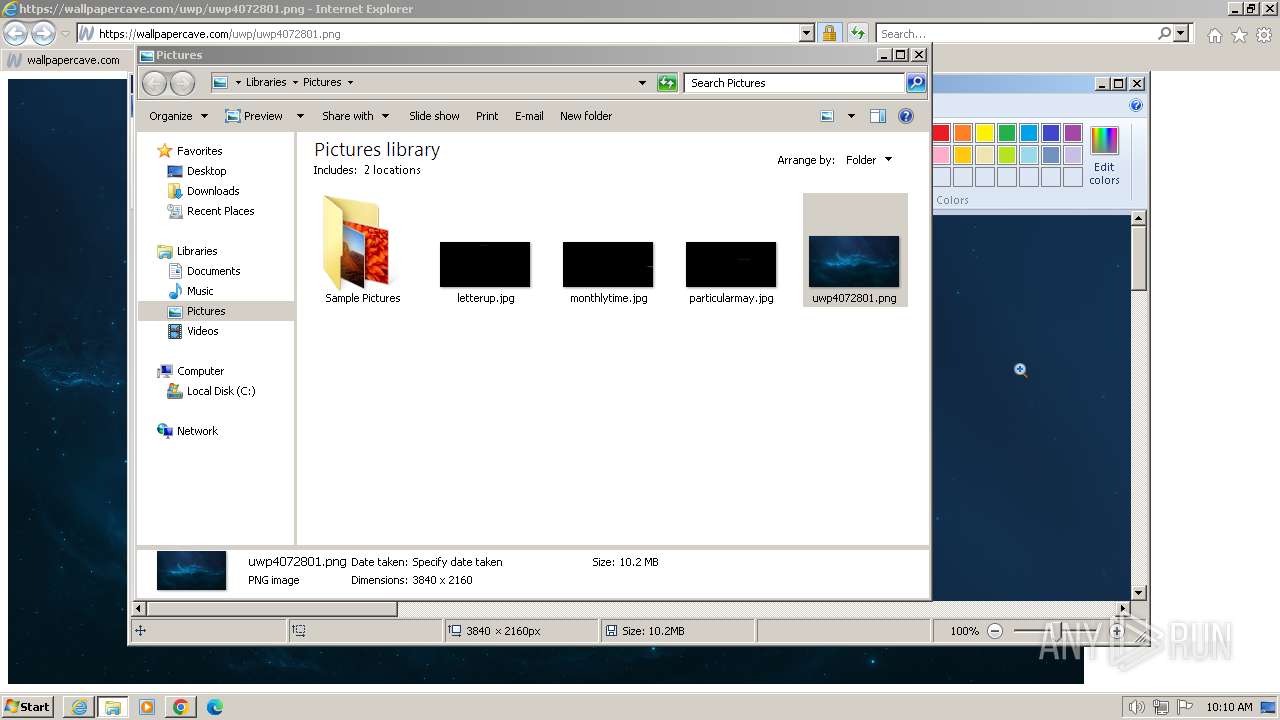
Task: Open the Videos library
Action: 202,331
